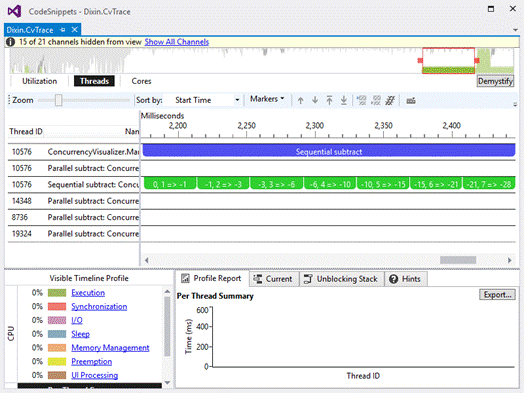Viewport: 524px width, 393px height.
Task: Open the Hints tab
Action: (406, 279)
